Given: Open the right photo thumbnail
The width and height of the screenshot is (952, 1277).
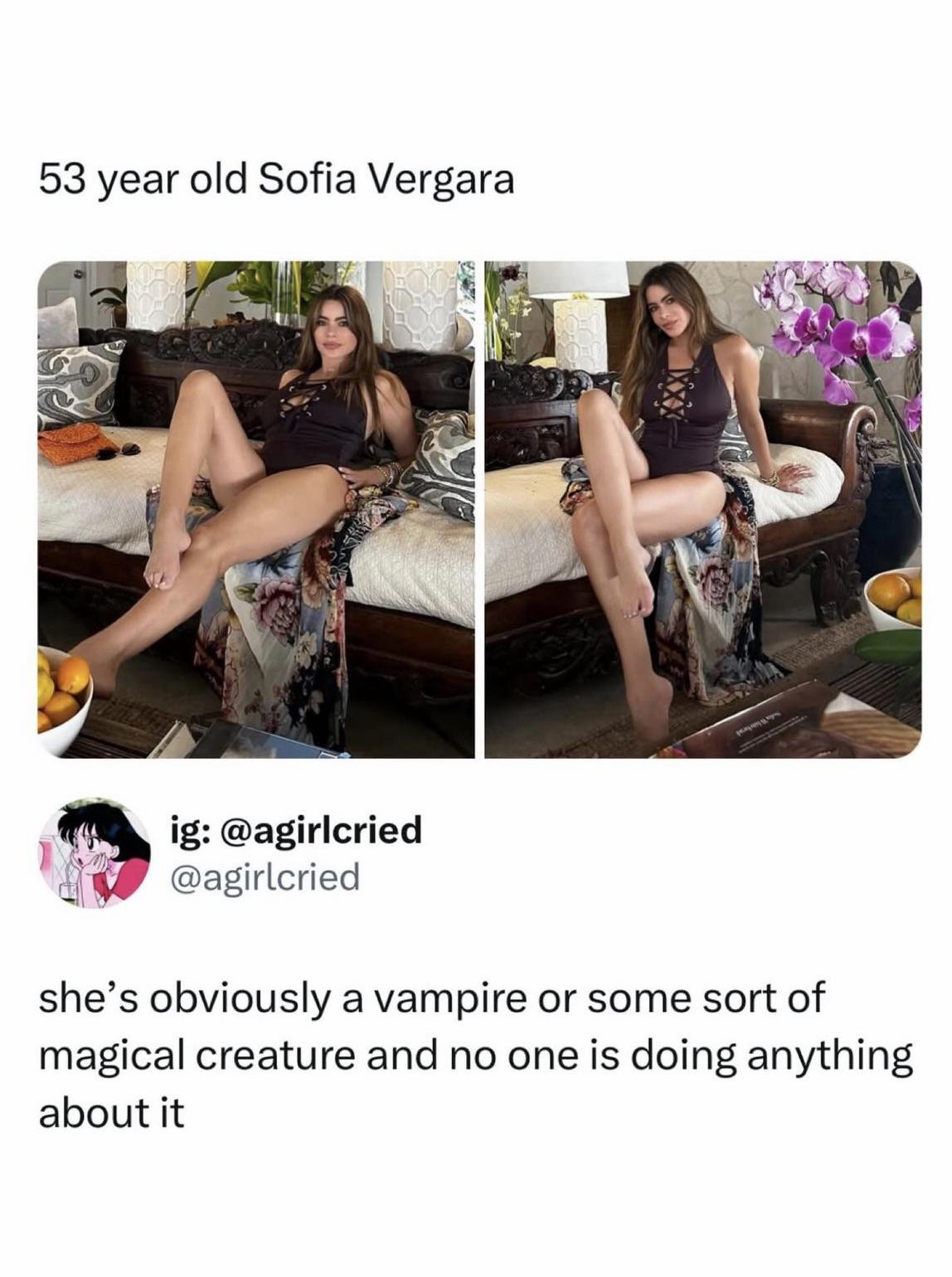Looking at the screenshot, I should 702,509.
